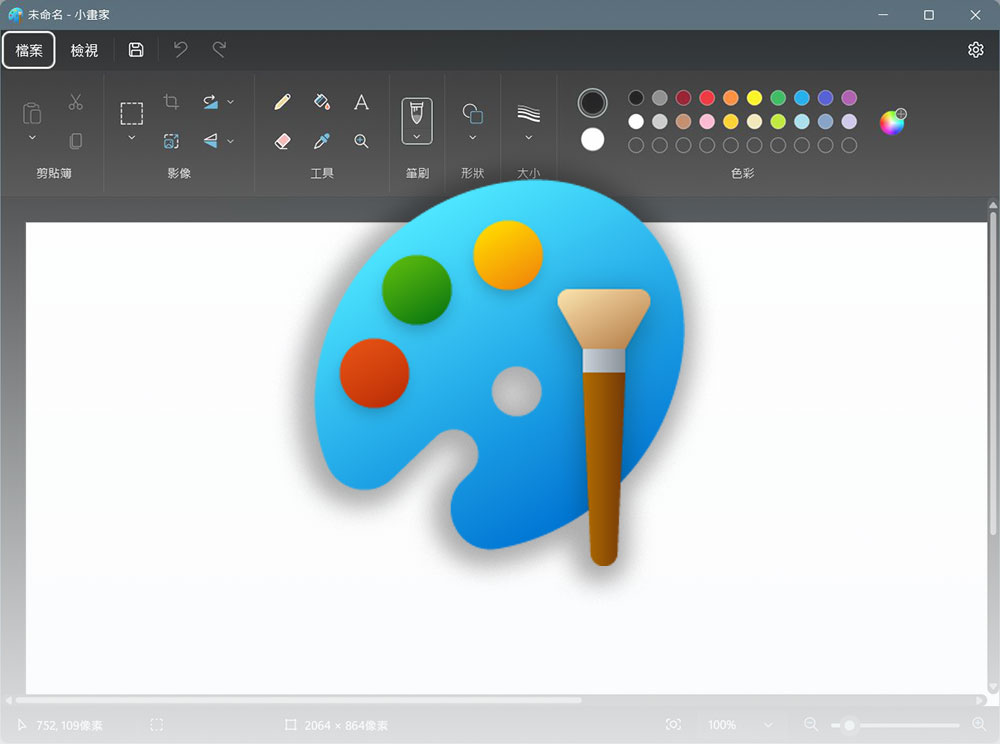Click scroll up arrow of vertical scrollbar
Viewport: 1000px width, 744px height.
click(993, 205)
